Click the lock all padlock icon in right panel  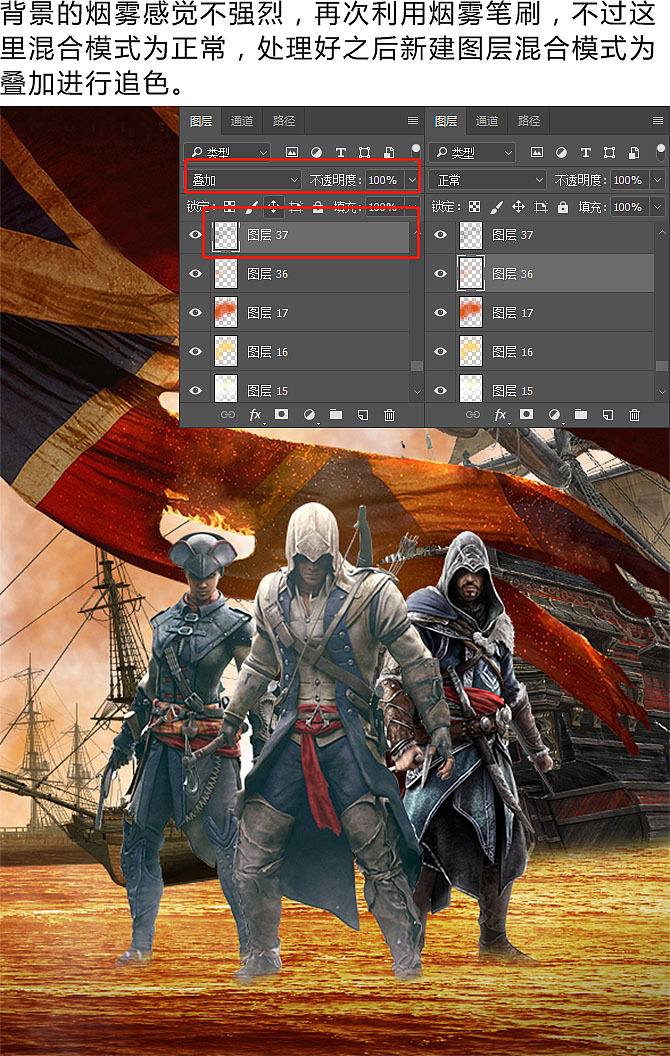pos(563,207)
